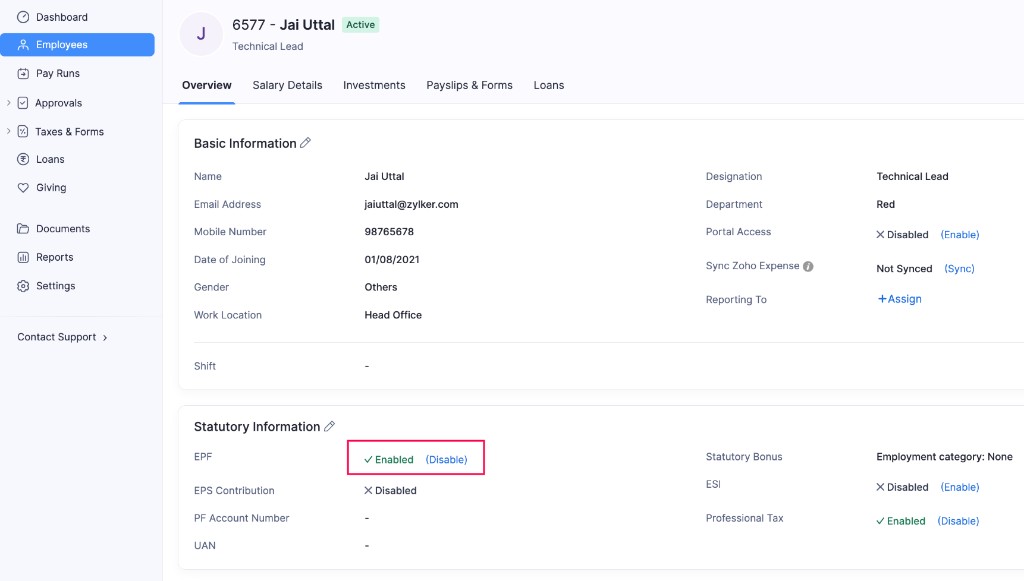Enable Portal Access link

click(960, 234)
